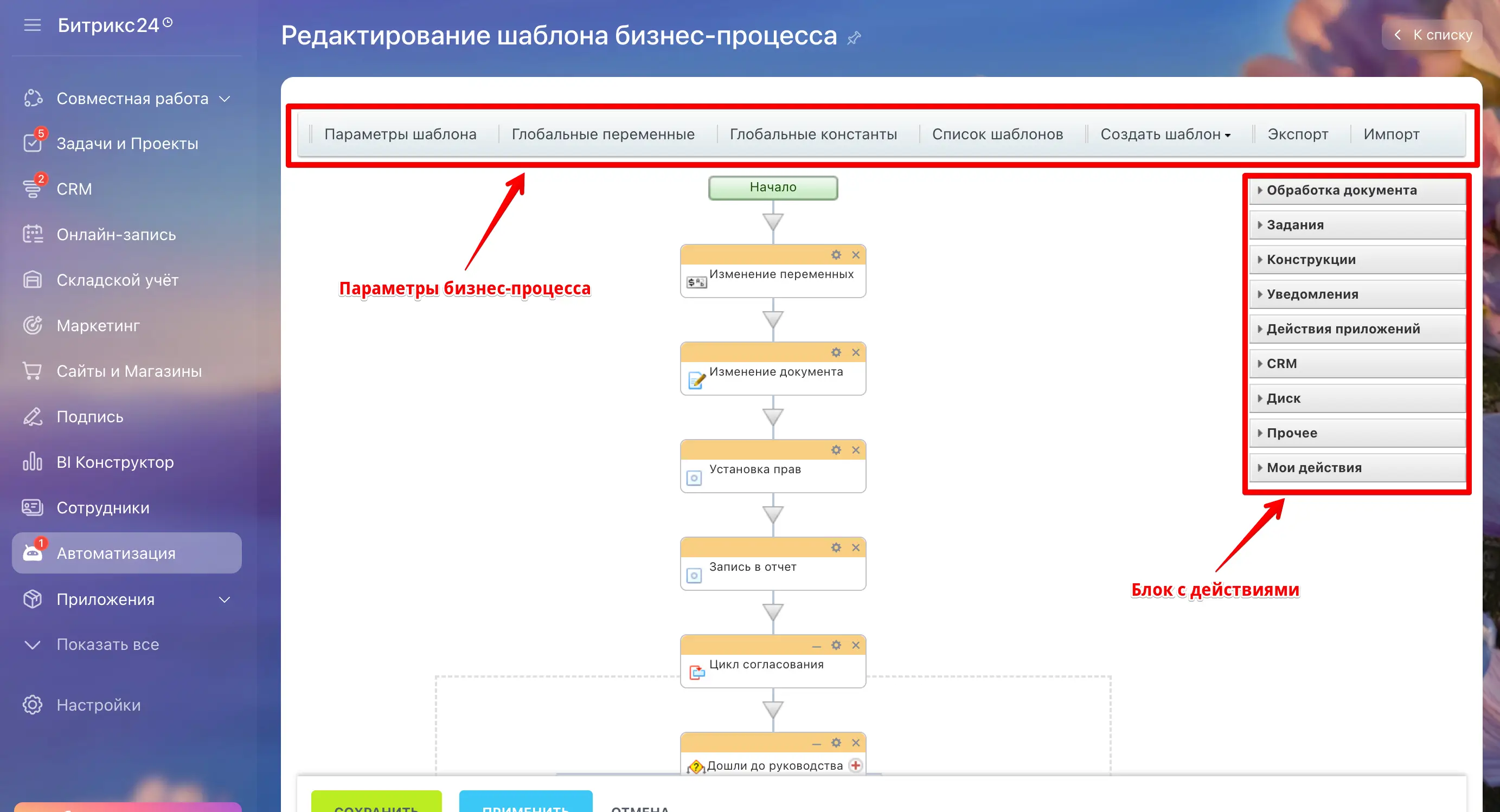The height and width of the screenshot is (812, 1500).
Task: Pin the page using the pin icon
Action: 854,38
